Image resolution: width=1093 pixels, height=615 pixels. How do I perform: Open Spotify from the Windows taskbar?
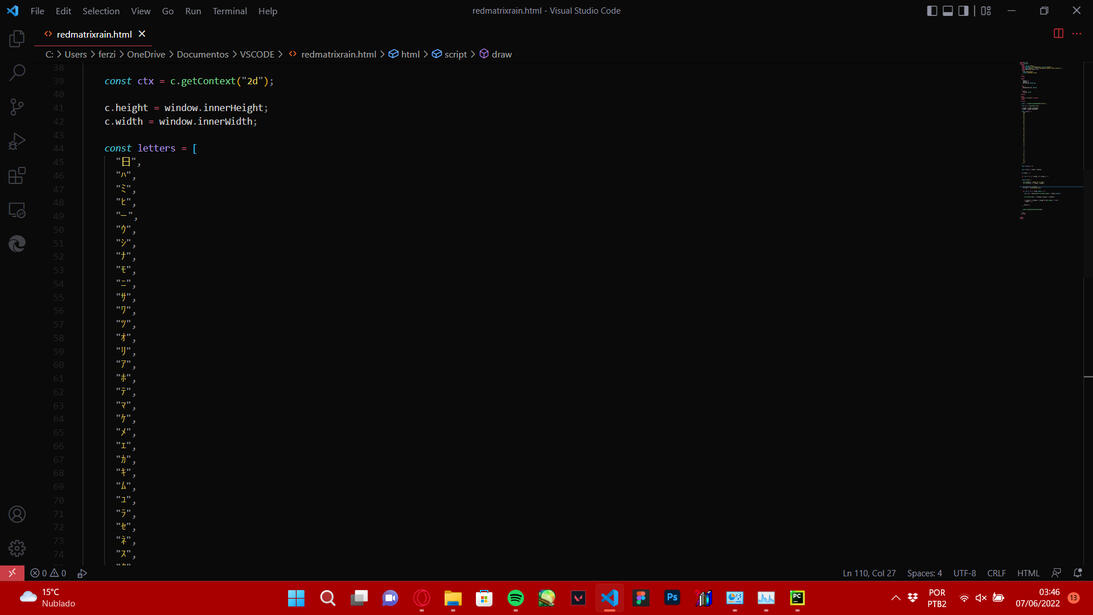[x=515, y=598]
